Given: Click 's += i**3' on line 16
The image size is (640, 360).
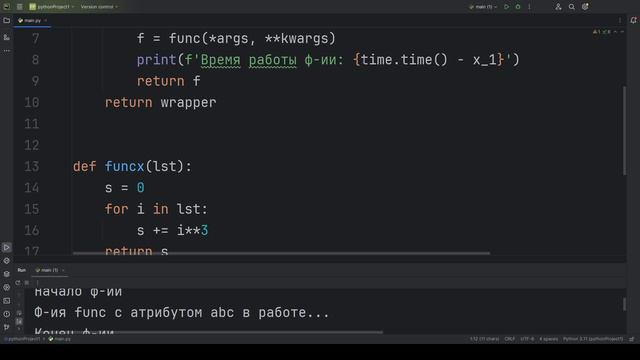Looking at the screenshot, I should [173, 231].
